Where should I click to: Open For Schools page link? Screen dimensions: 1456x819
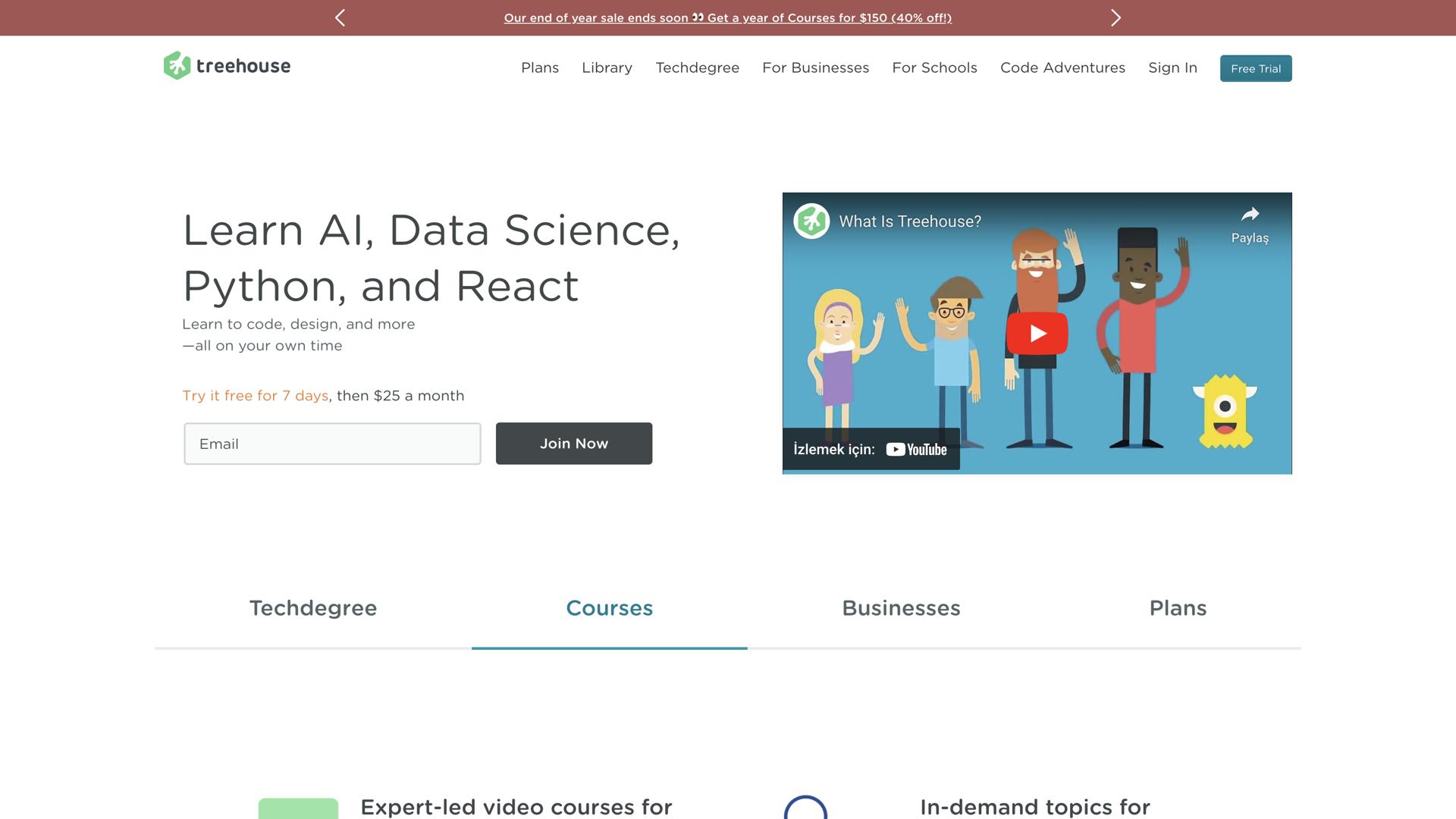(x=934, y=67)
